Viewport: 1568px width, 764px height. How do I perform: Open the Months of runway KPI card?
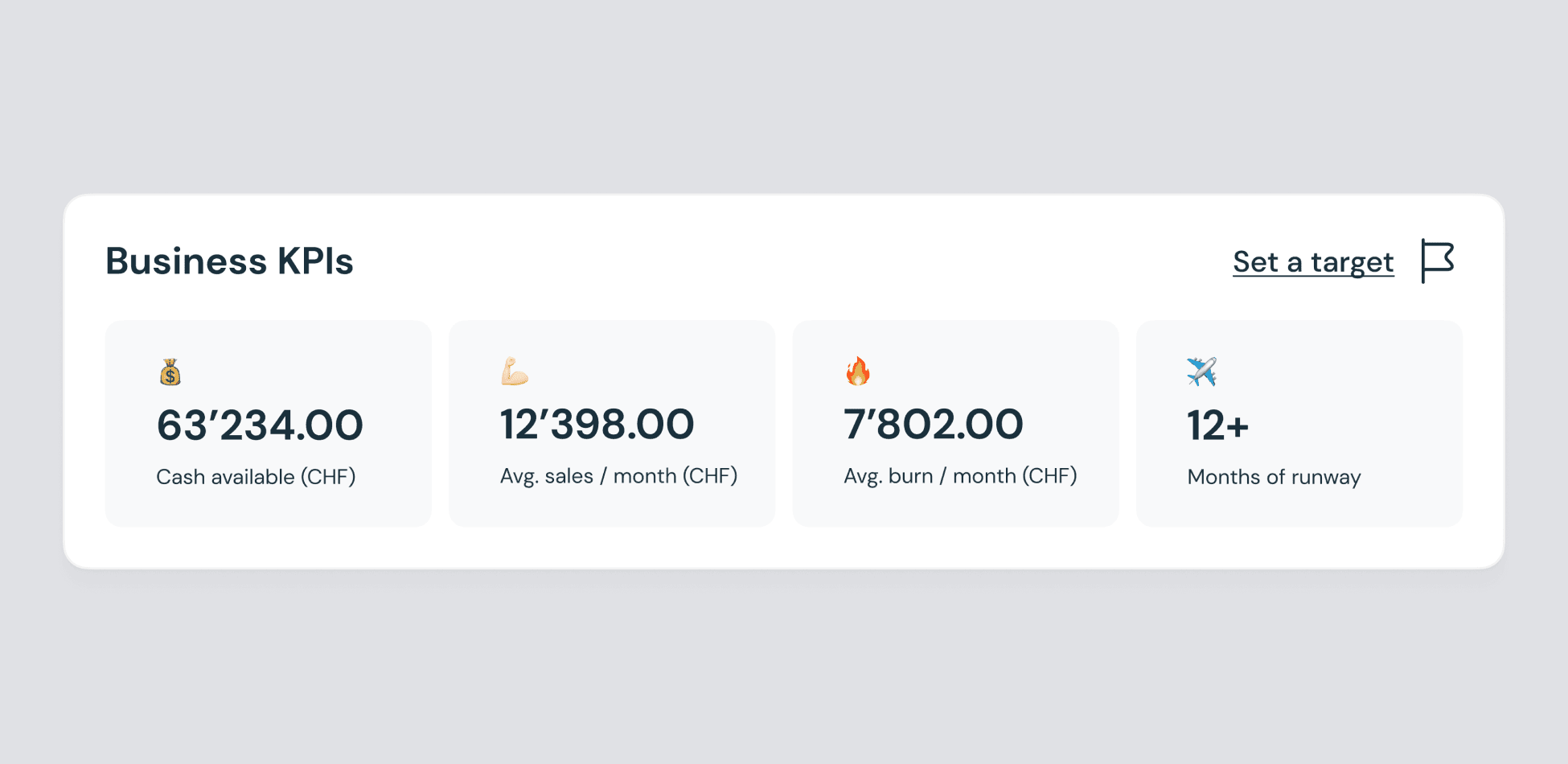[x=1299, y=424]
